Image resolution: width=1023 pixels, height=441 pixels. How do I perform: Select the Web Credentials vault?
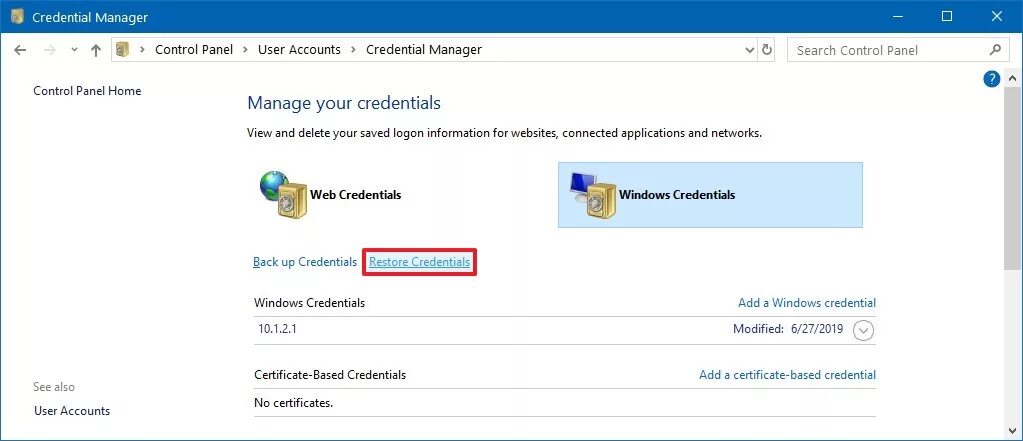[331, 194]
